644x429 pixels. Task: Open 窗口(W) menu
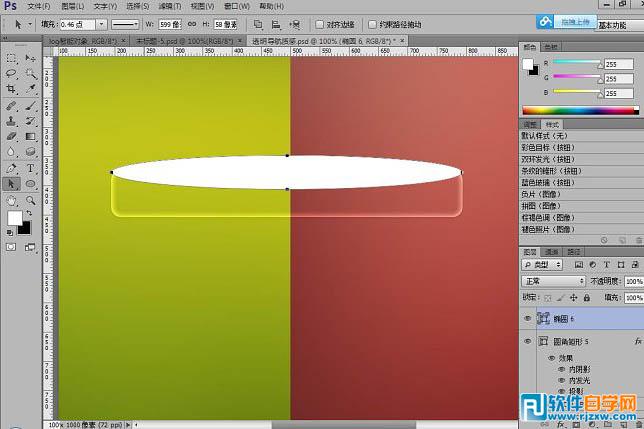(x=237, y=6)
